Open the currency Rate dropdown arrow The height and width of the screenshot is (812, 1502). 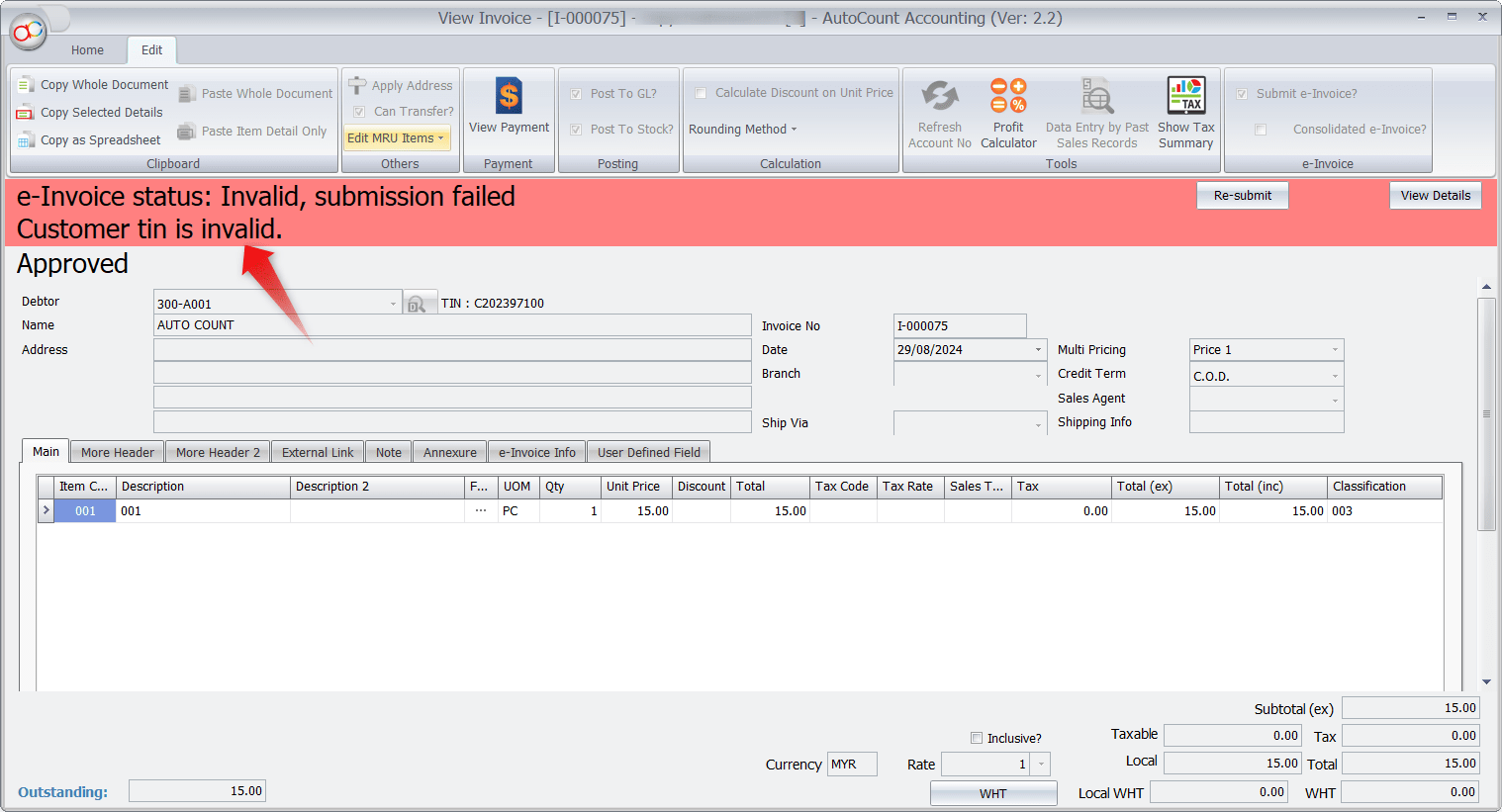1041,765
